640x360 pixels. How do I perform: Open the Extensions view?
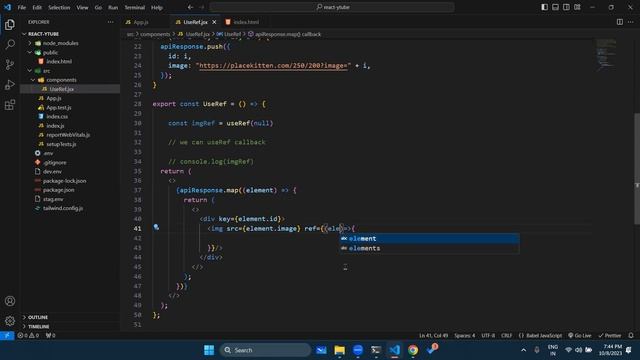pyautogui.click(x=10, y=105)
